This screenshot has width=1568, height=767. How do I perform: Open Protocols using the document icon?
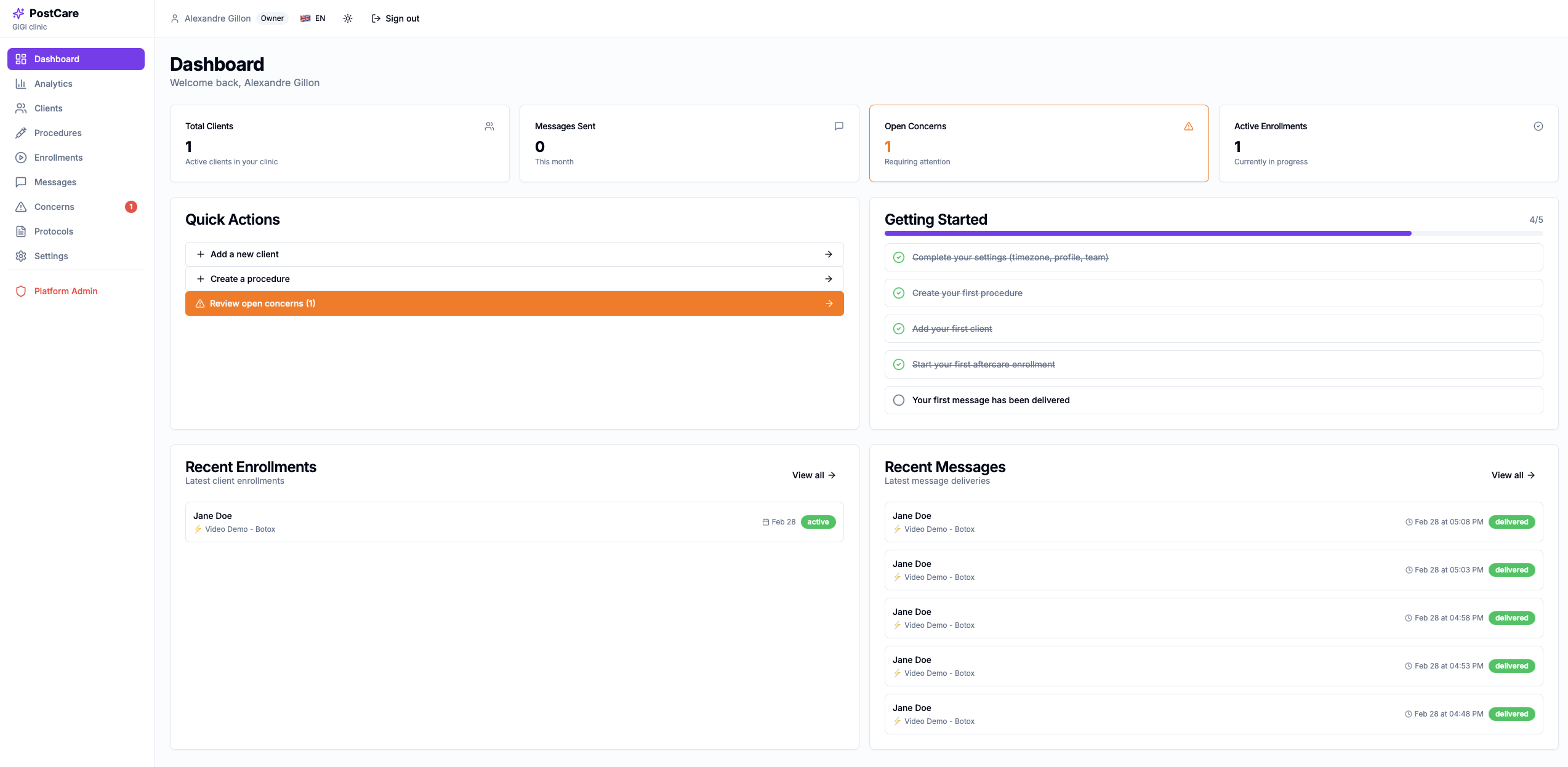pyautogui.click(x=20, y=231)
